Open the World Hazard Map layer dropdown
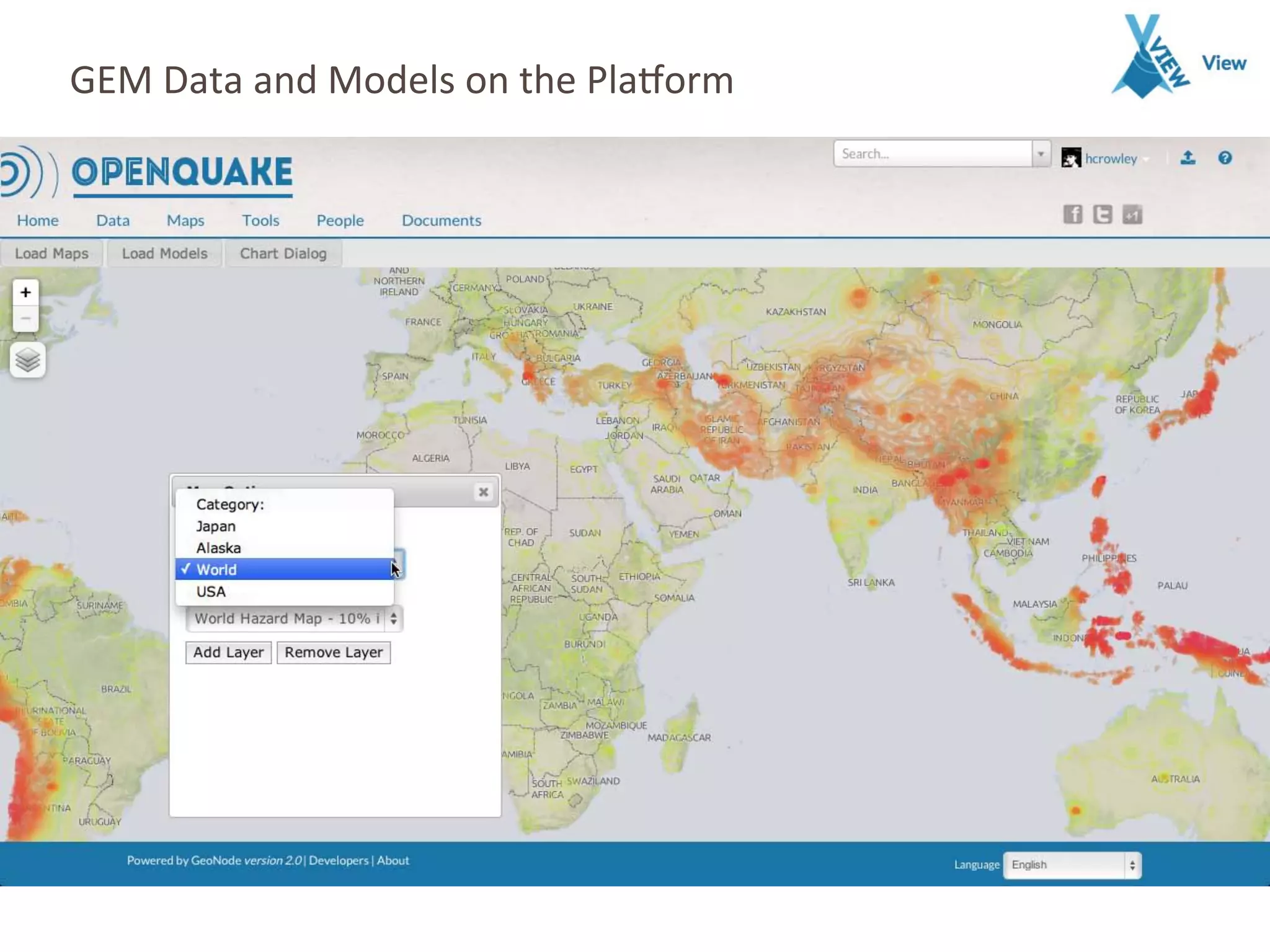Image resolution: width=1270 pixels, height=952 pixels. (295, 619)
